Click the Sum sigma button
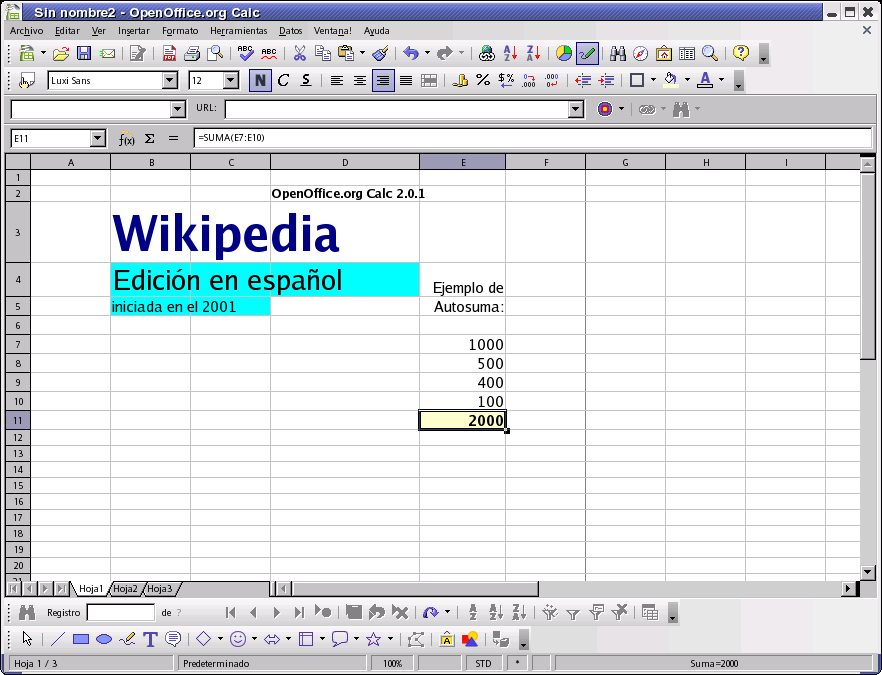This screenshot has height=675, width=882. coord(150,138)
